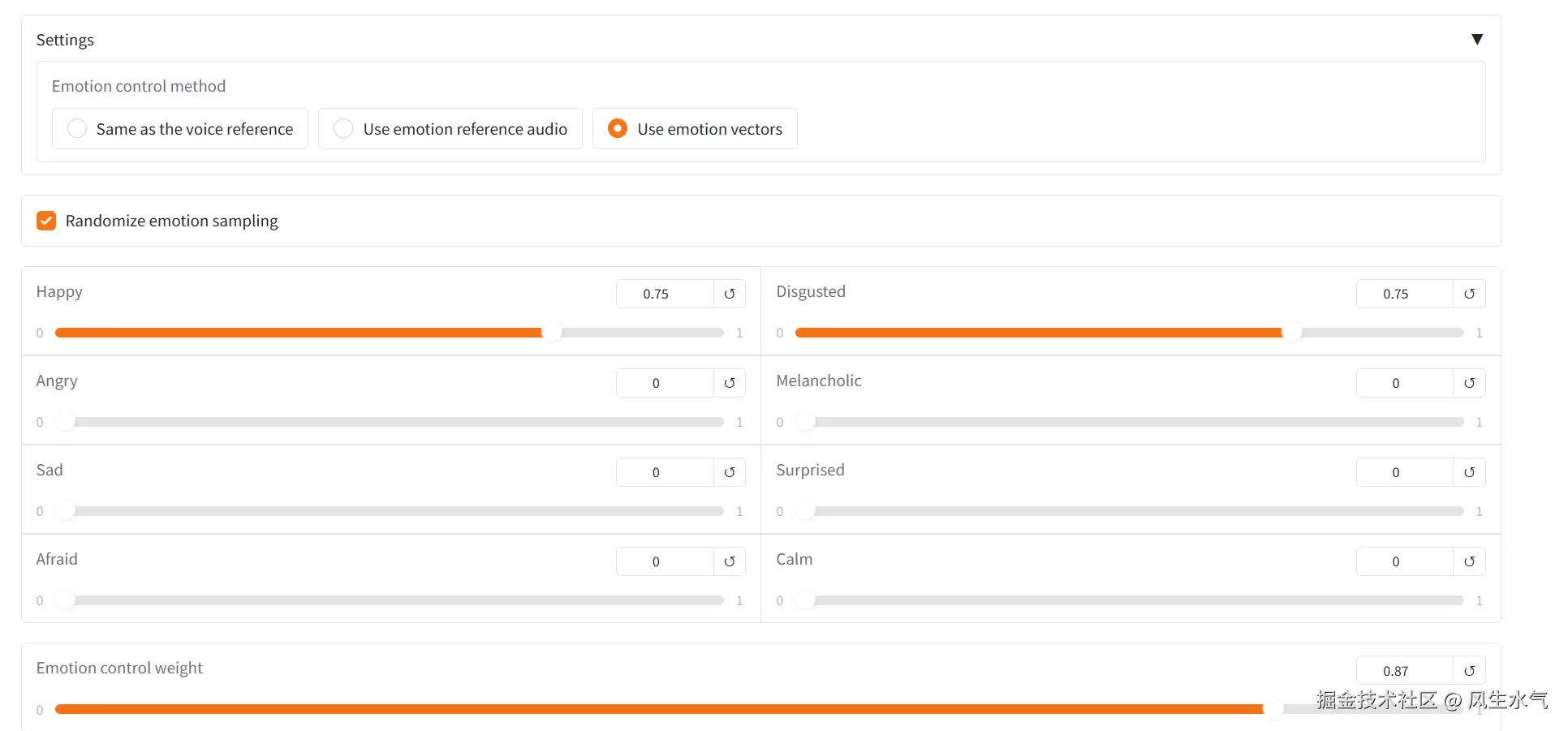Click the Disgusted slider handle
This screenshot has width=1568, height=731.
(x=1292, y=333)
